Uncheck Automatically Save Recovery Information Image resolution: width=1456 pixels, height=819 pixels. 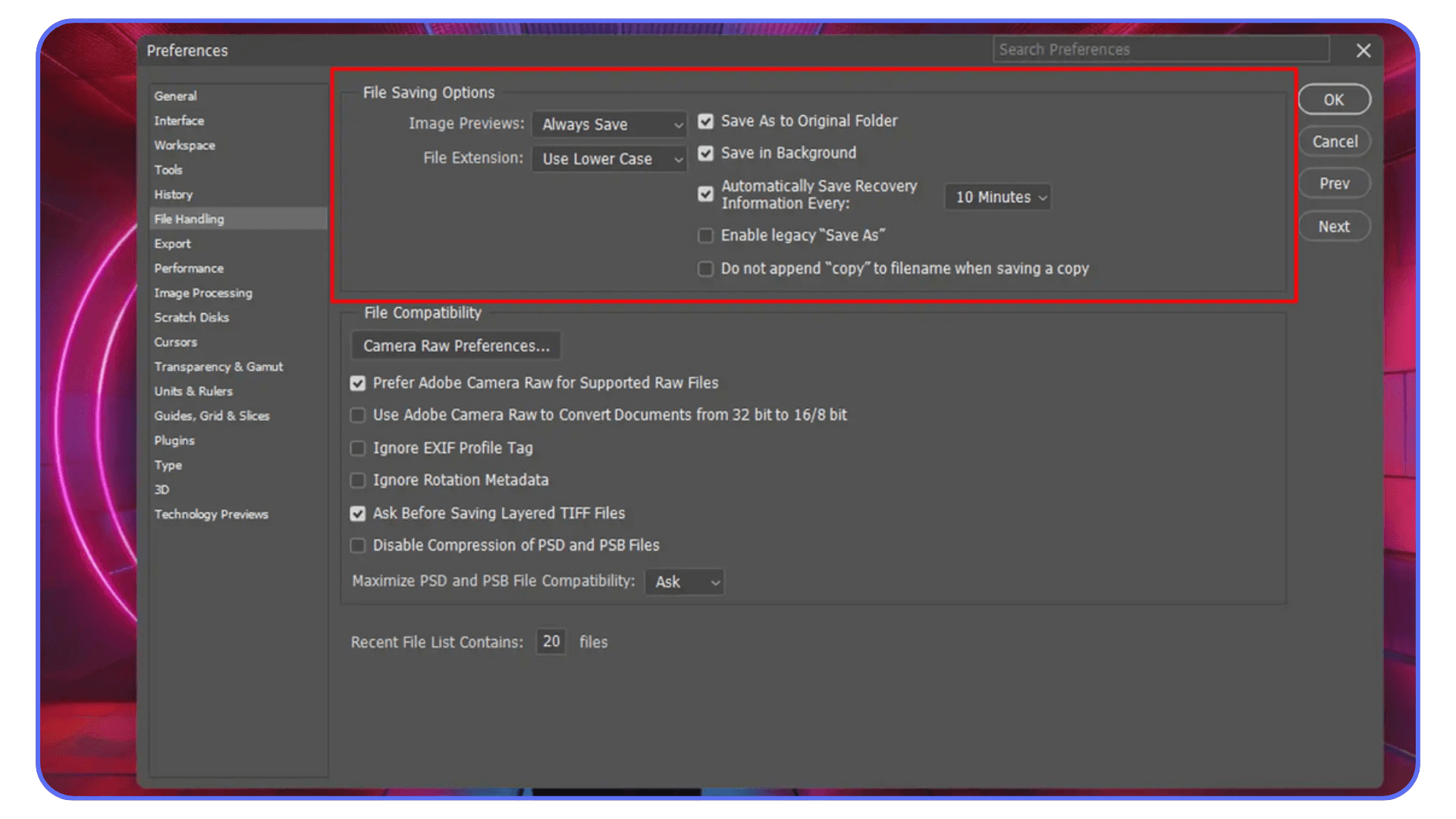pos(705,194)
